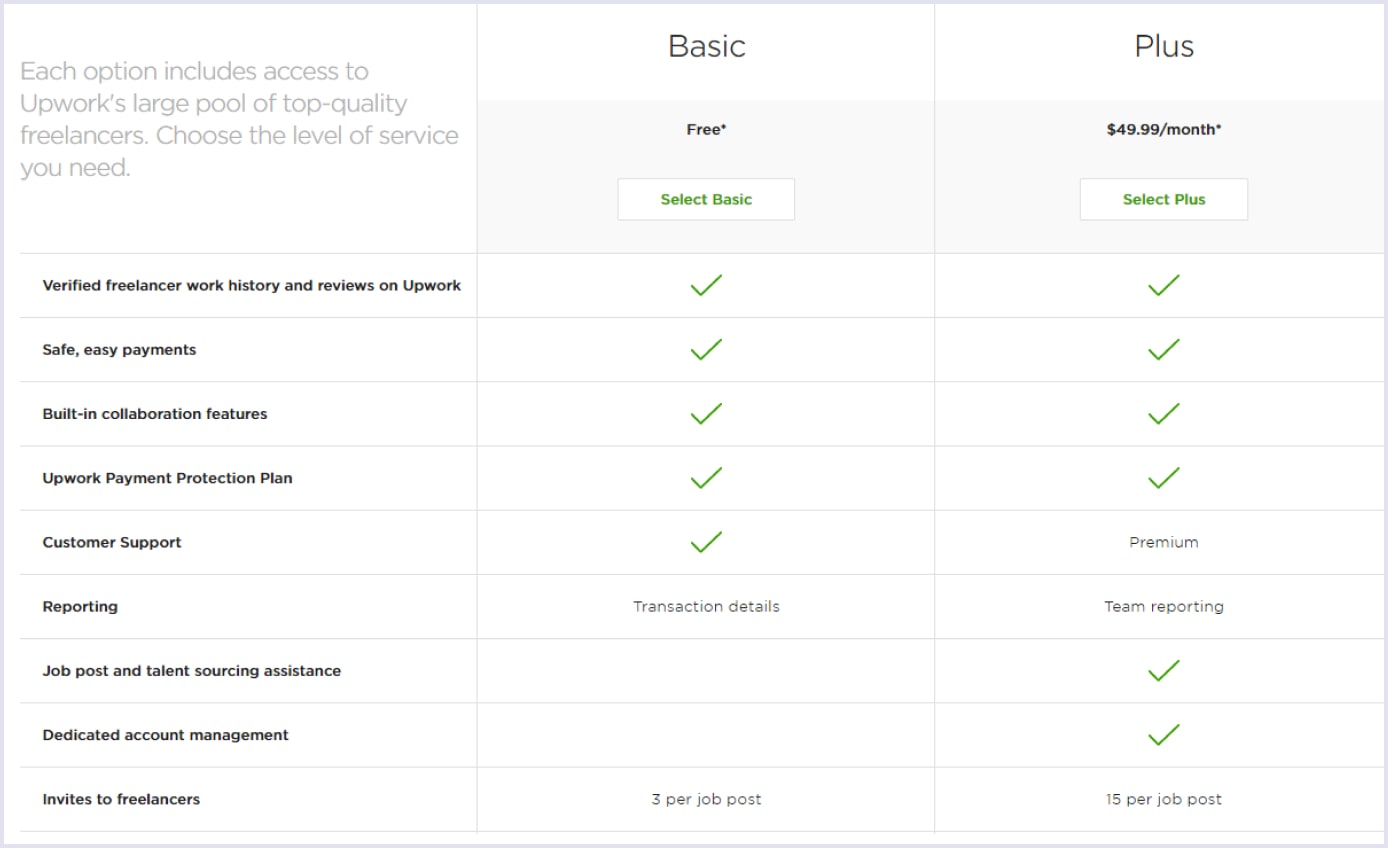Click the Built-in collaboration features row label
The height and width of the screenshot is (848, 1388).
click(x=155, y=414)
